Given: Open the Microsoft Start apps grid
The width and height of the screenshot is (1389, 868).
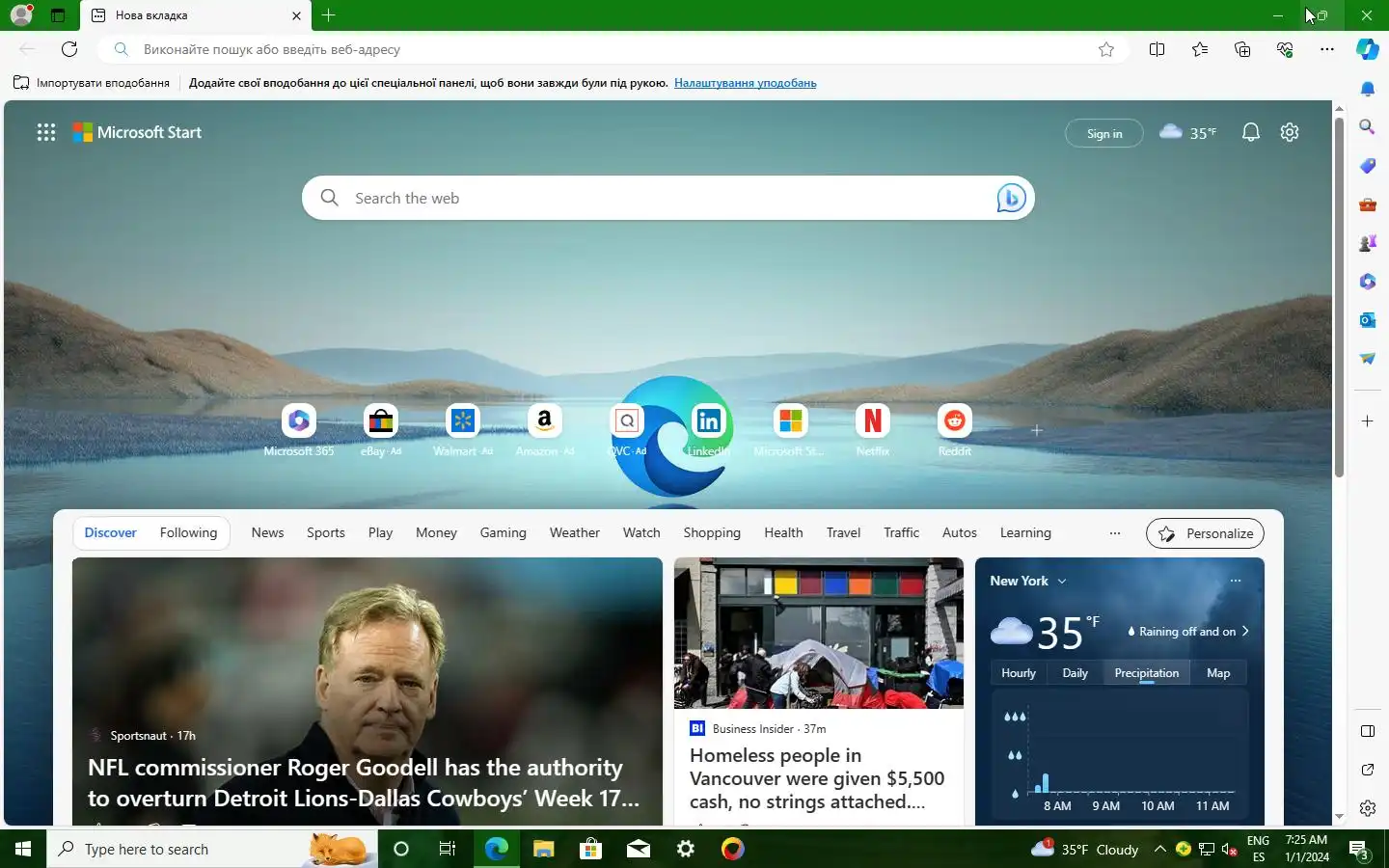Looking at the screenshot, I should click(x=46, y=132).
